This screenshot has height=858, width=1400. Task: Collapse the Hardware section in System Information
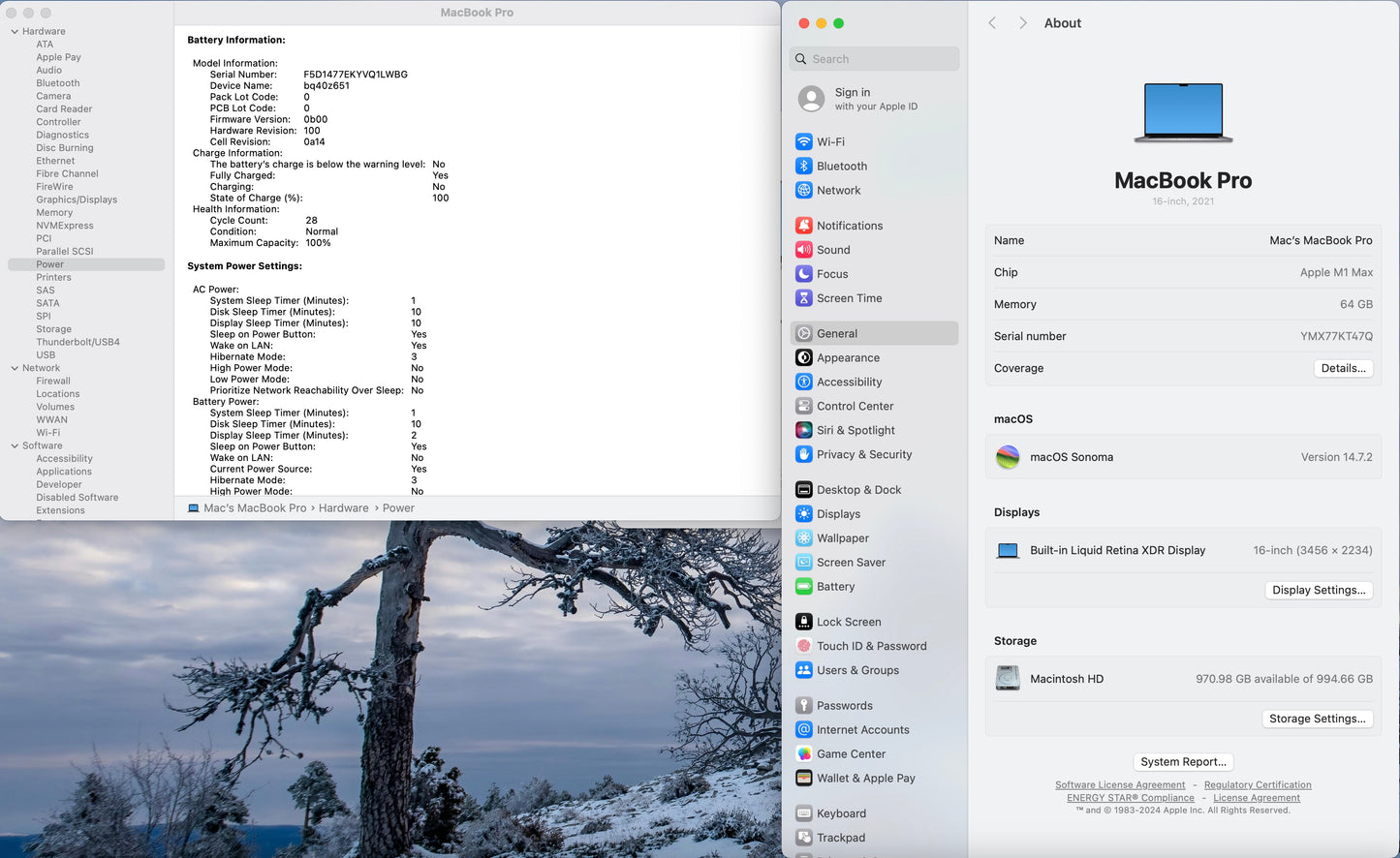[x=15, y=32]
